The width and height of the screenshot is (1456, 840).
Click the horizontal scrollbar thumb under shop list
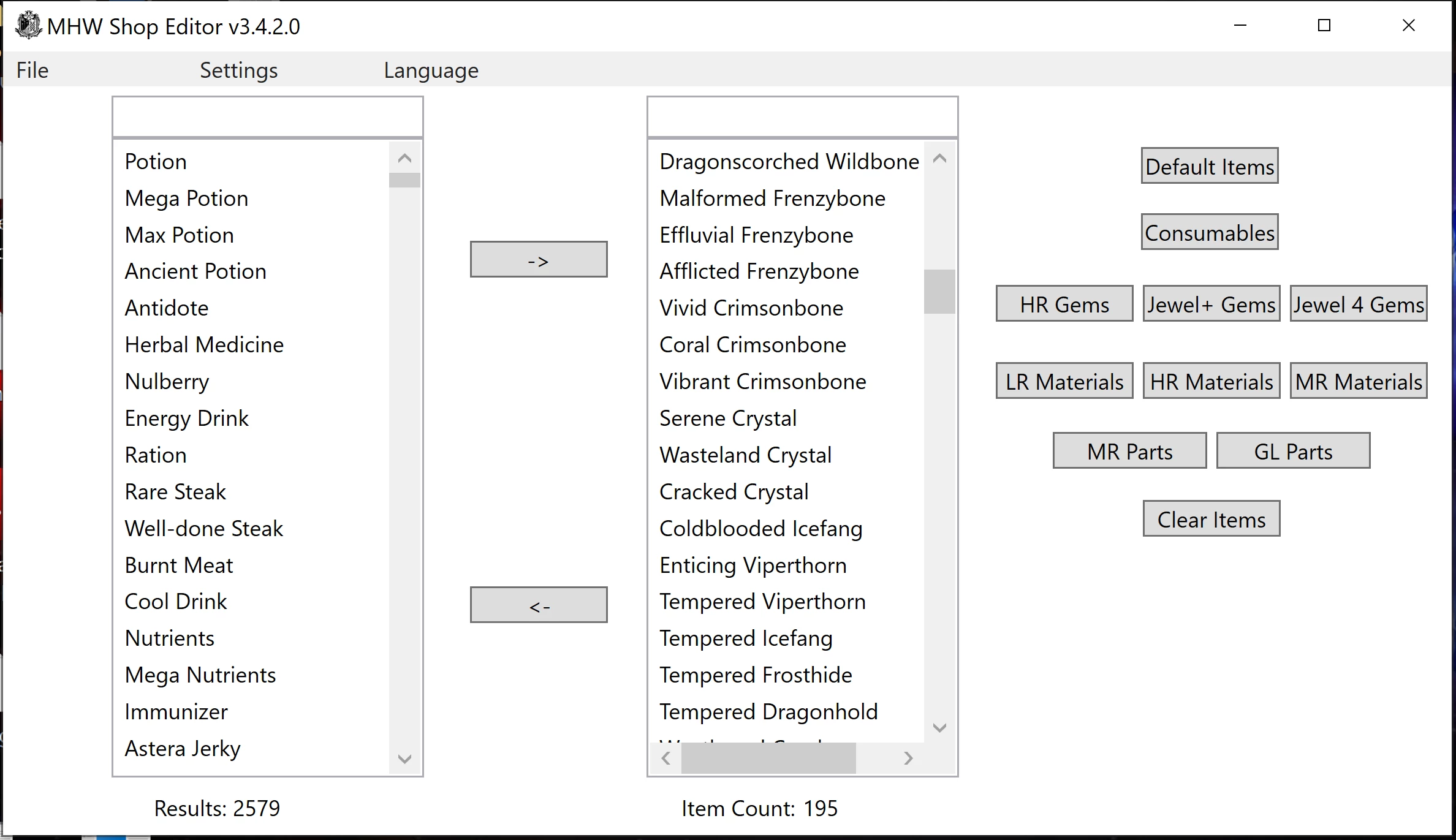768,759
